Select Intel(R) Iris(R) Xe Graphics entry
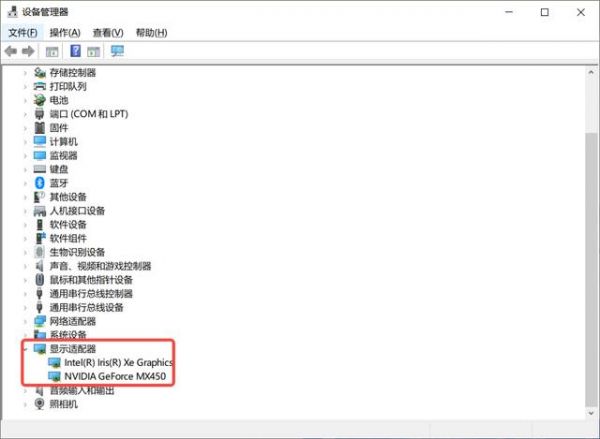600x439 pixels. pyautogui.click(x=118, y=362)
